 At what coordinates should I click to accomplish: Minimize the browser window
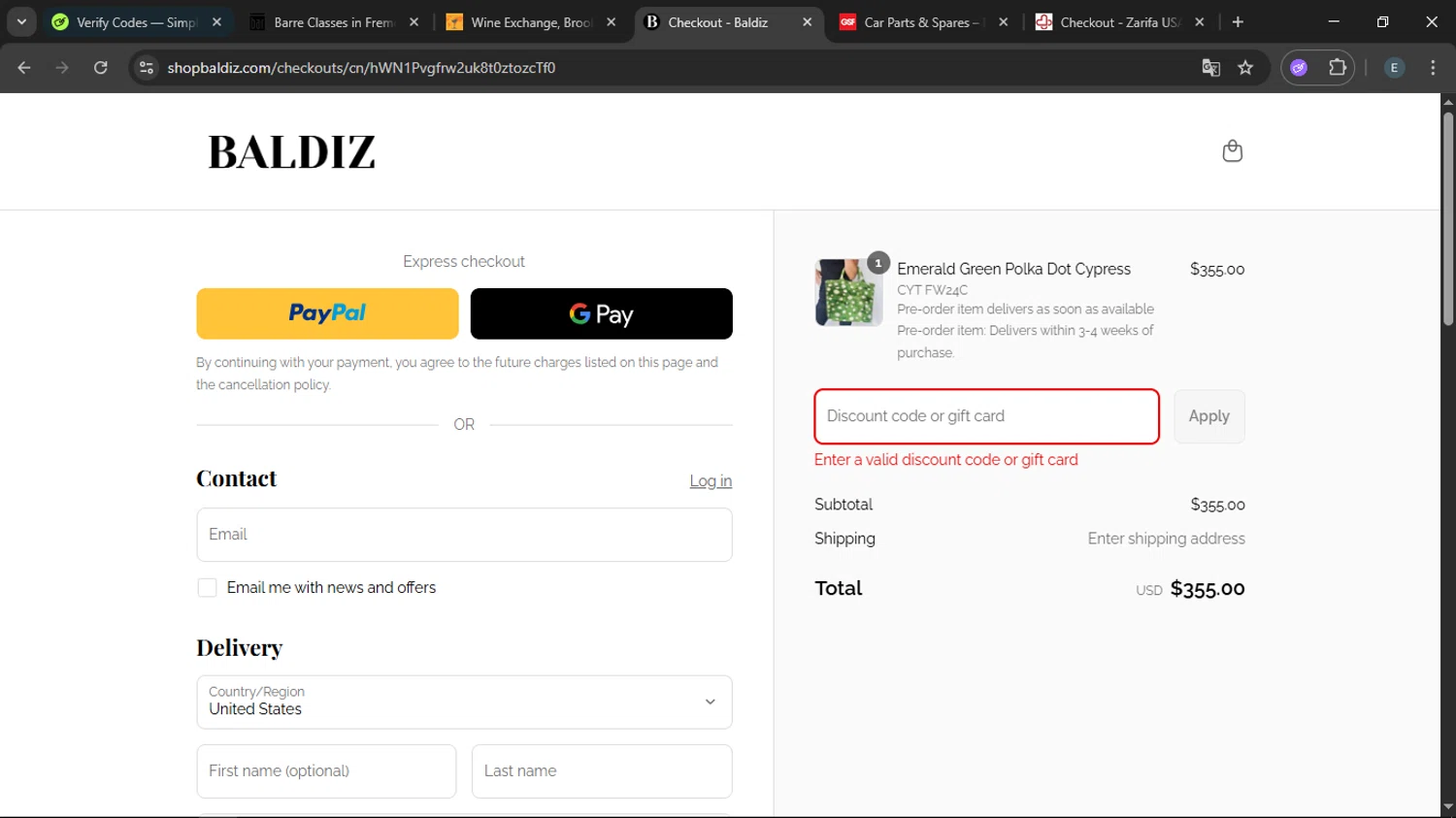point(1334,22)
